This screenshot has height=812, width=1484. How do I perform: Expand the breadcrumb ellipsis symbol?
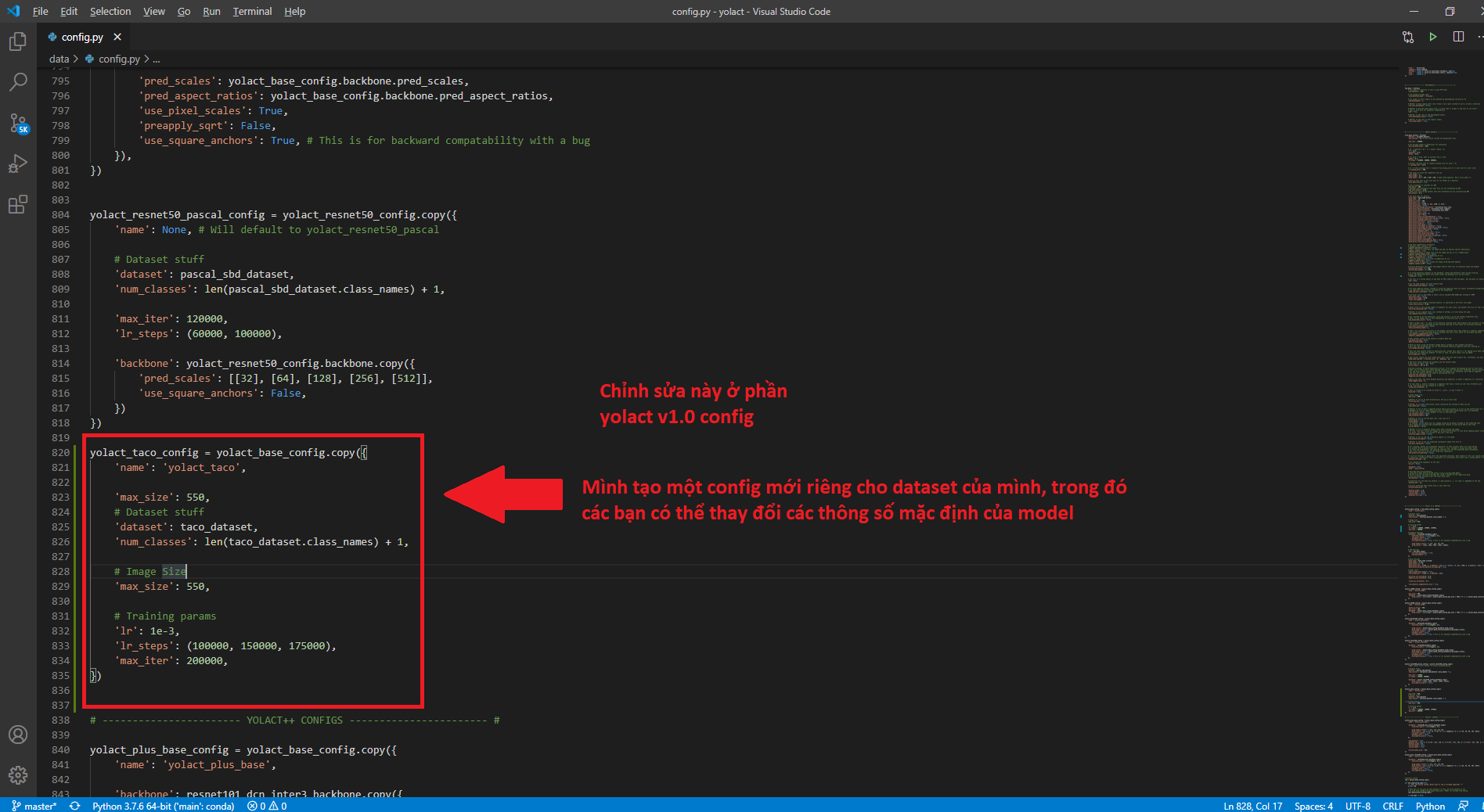tap(157, 59)
